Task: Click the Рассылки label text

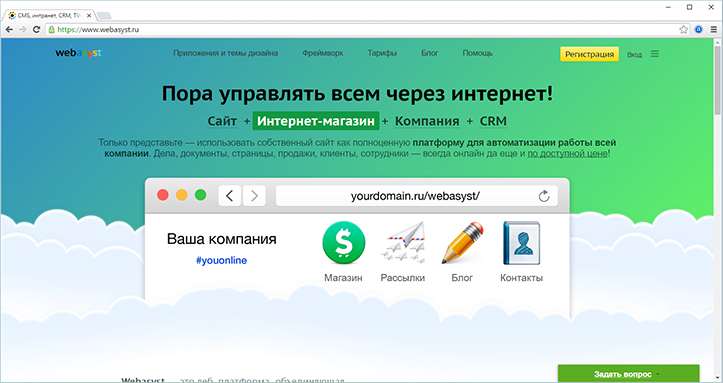Action: [403, 278]
